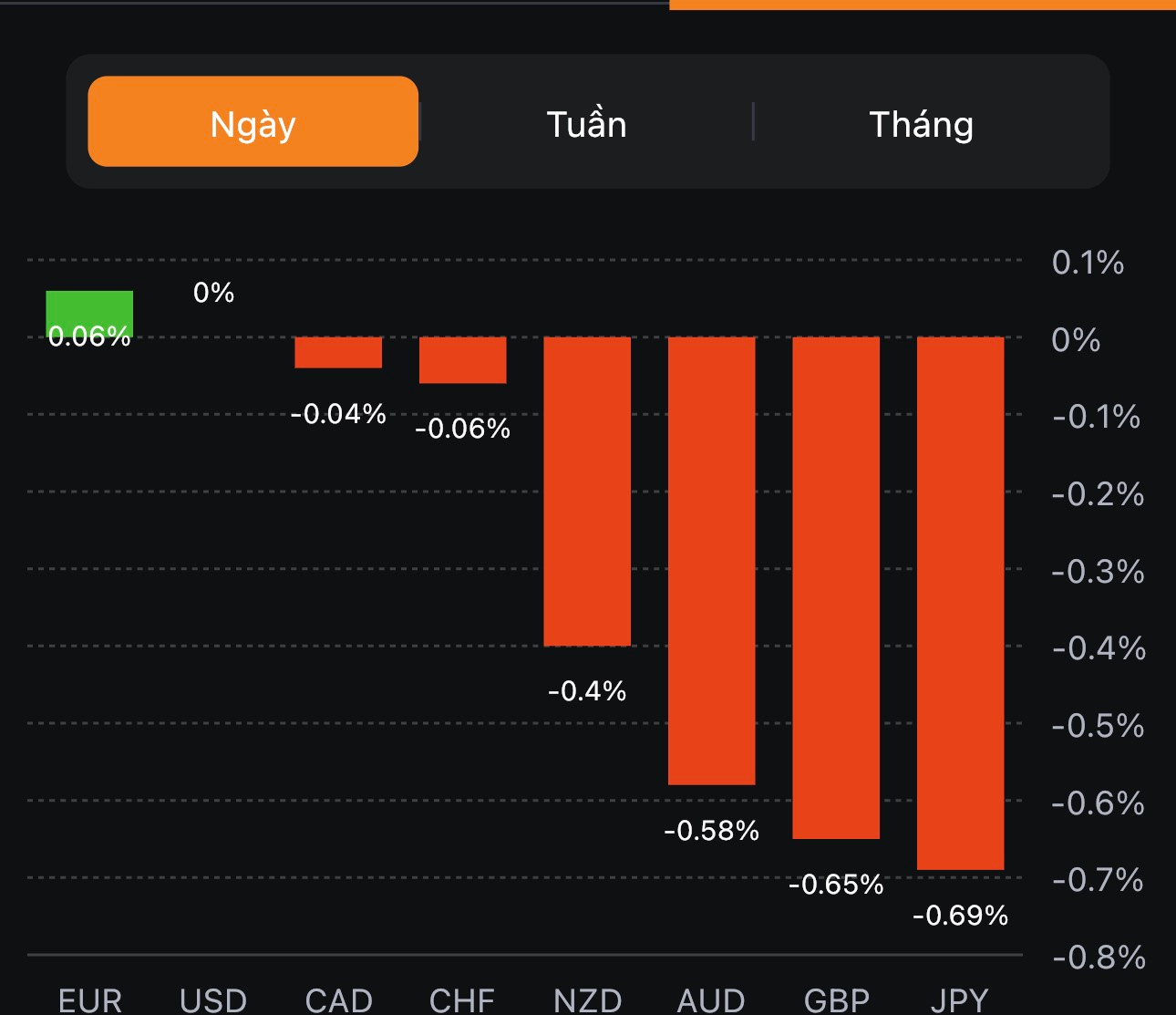This screenshot has width=1176, height=1015.
Task: Click the orange indicator bar at top
Action: pos(922,5)
